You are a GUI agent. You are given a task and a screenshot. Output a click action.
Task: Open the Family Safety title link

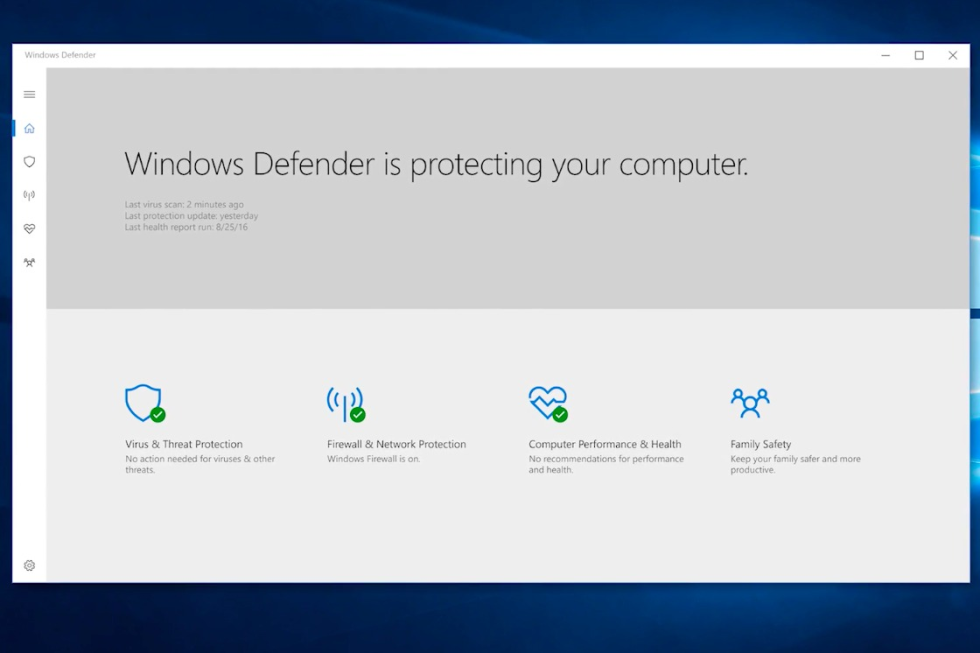point(760,444)
